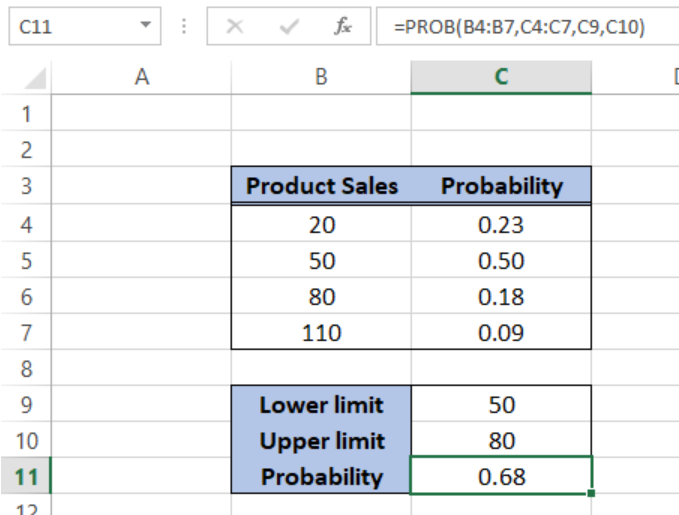Select column A header
679x515 pixels.
click(x=142, y=78)
